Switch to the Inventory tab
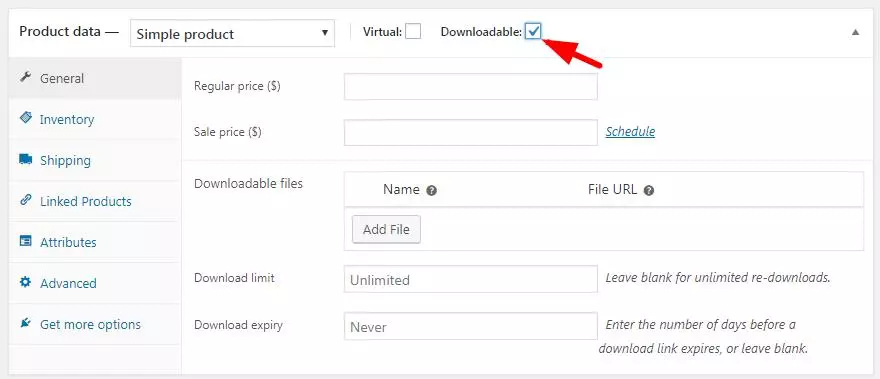The image size is (880, 379). (x=95, y=119)
